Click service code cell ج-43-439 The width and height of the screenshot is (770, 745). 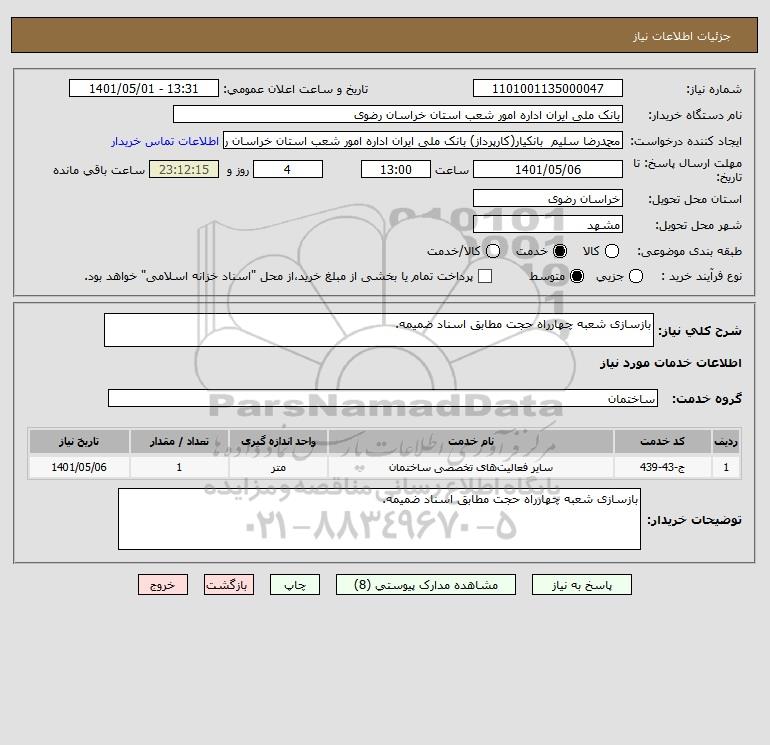(662, 467)
